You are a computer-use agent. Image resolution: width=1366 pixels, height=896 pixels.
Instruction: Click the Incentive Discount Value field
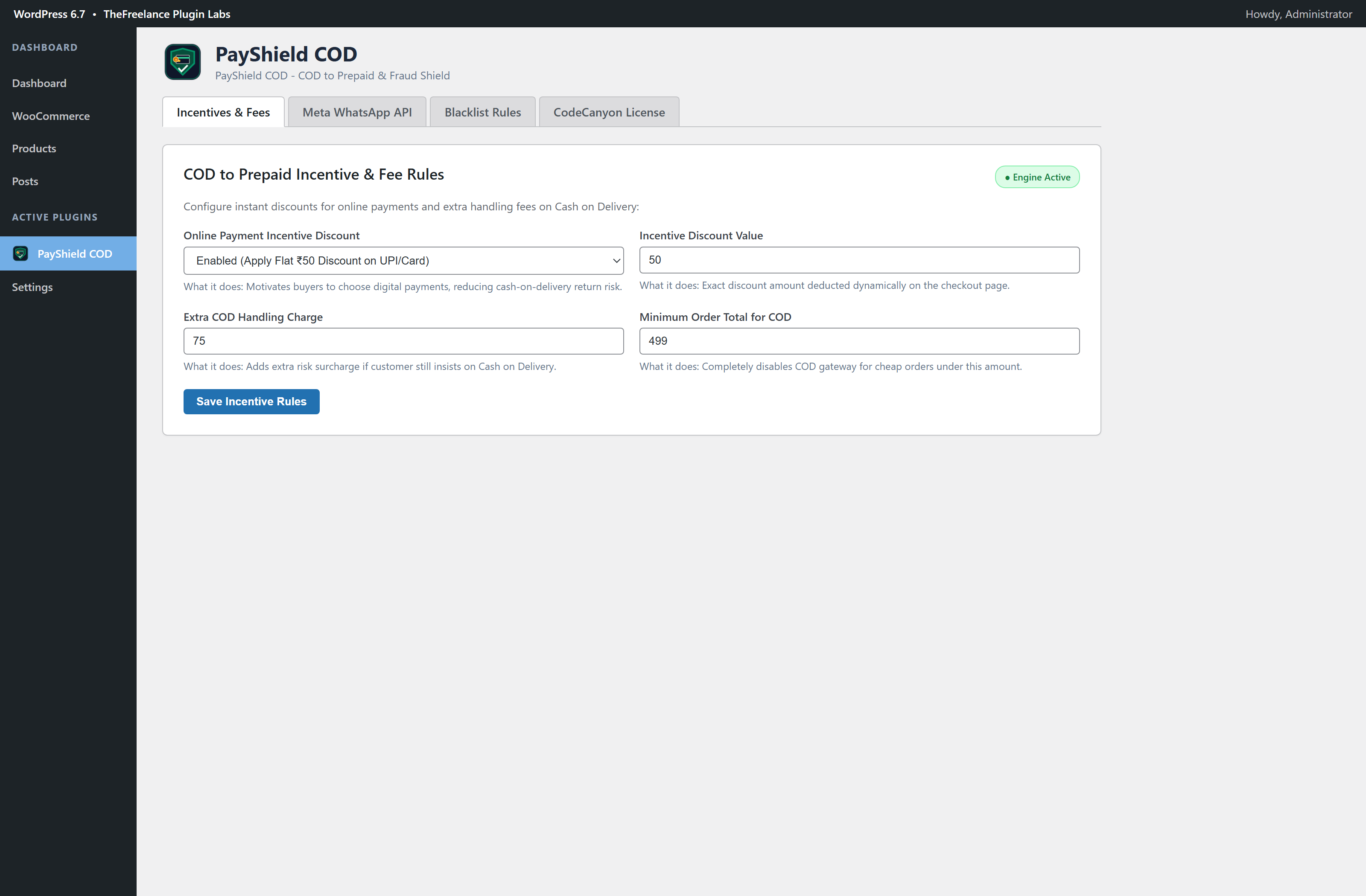(x=859, y=260)
